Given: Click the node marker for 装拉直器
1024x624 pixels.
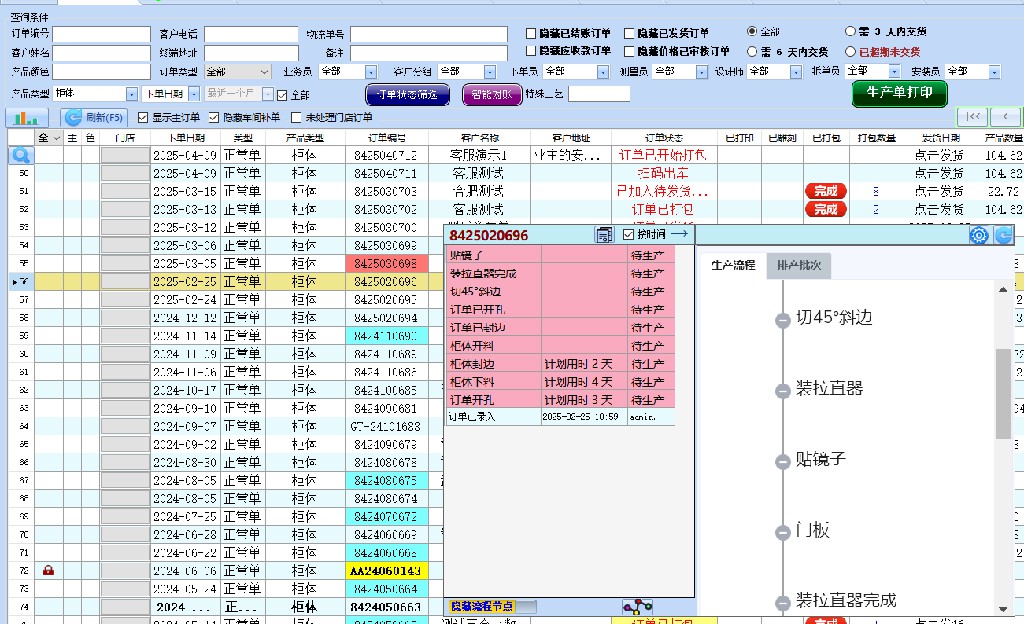Looking at the screenshot, I should point(782,391).
